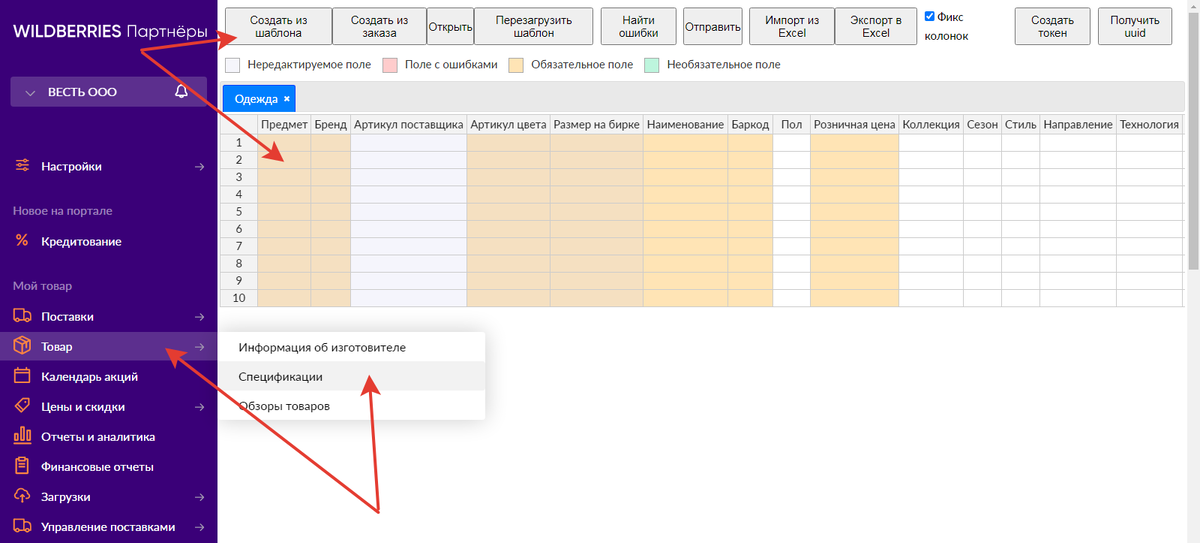Click the Календарь акций calendar icon
The height and width of the screenshot is (543, 1200).
pos(22,376)
